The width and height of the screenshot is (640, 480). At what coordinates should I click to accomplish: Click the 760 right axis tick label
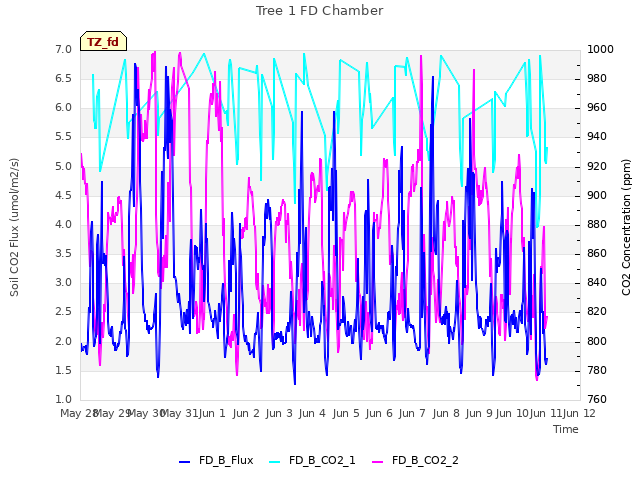coord(597,399)
